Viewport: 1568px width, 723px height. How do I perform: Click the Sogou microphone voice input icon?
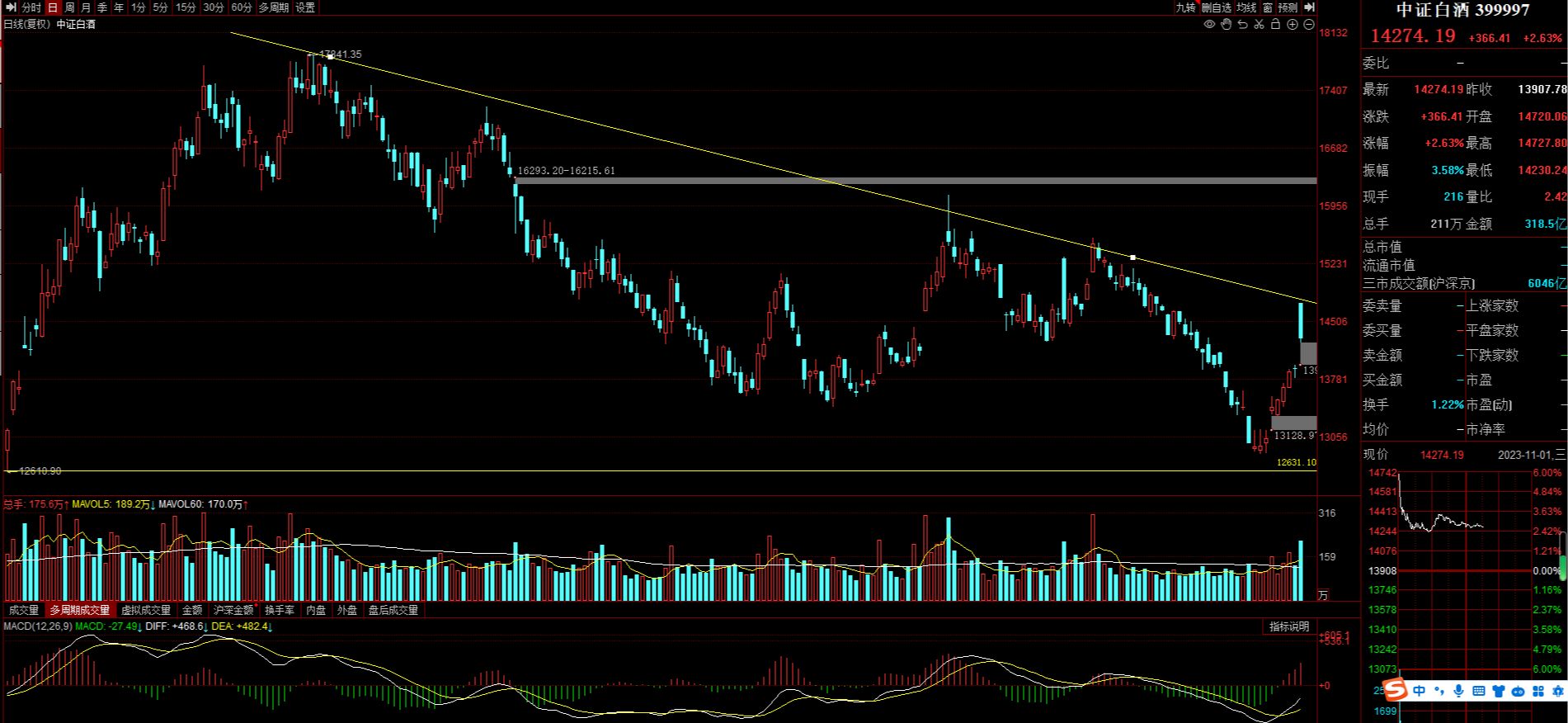[x=1459, y=691]
